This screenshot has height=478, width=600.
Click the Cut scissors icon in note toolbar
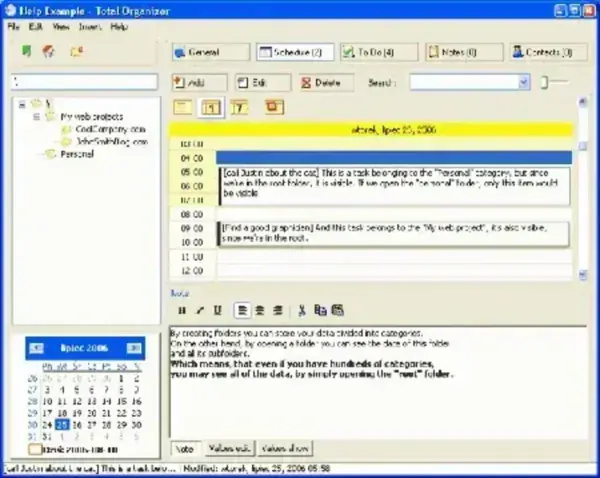point(301,311)
